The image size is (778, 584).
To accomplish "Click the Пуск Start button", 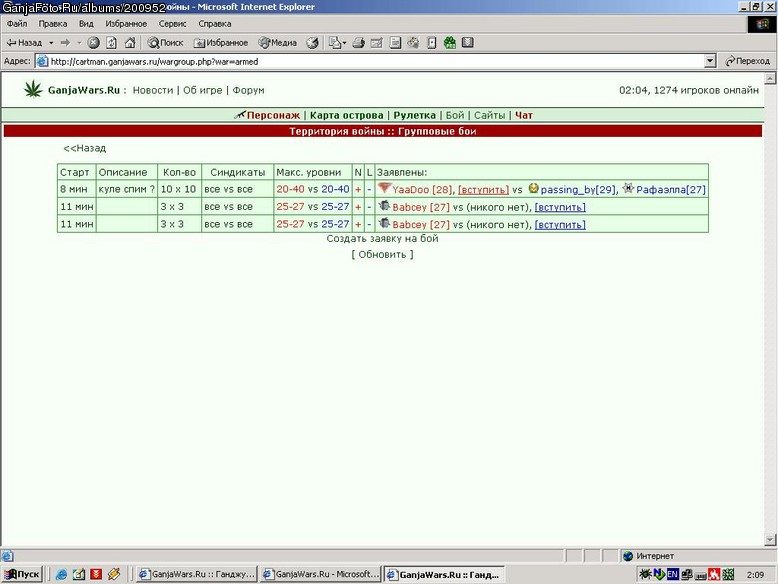I will tap(22, 574).
